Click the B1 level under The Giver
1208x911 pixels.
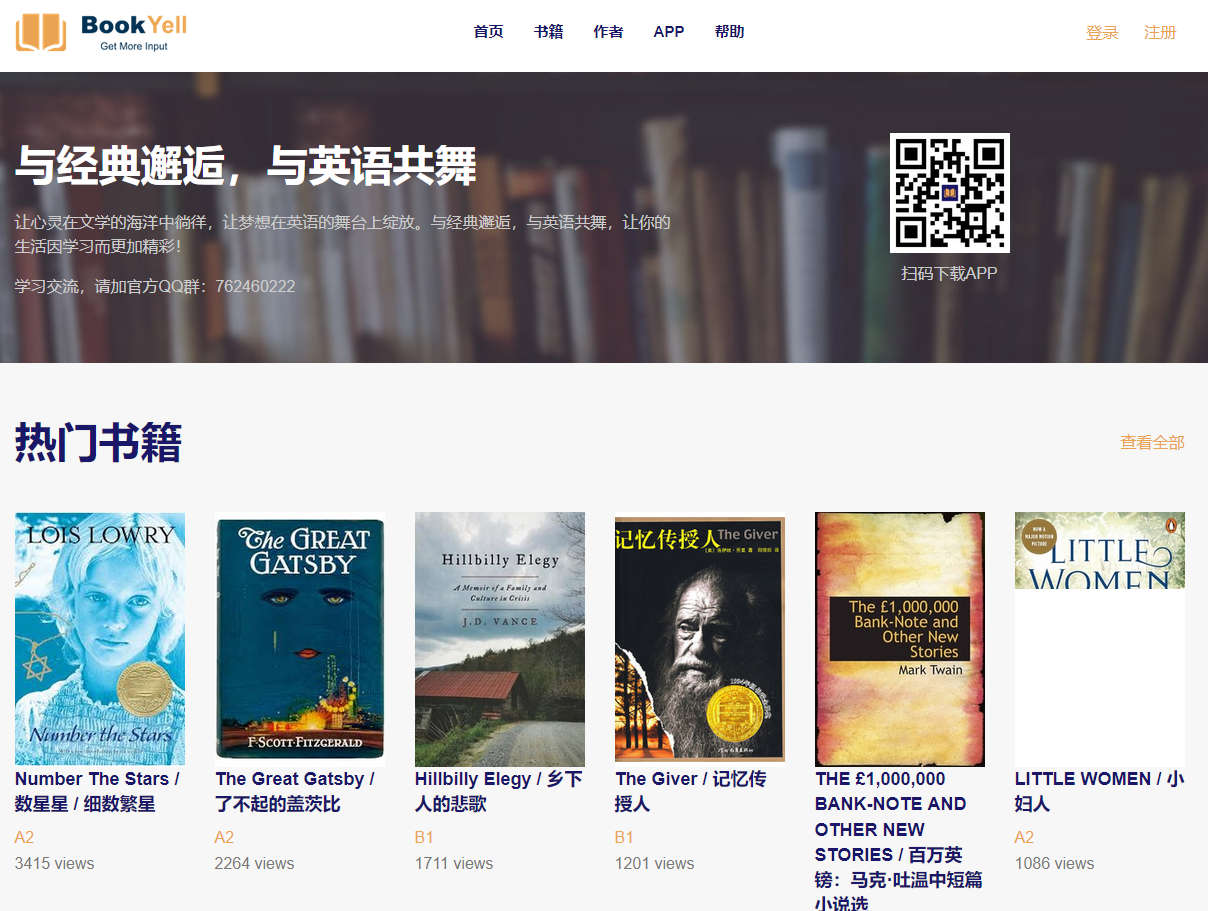[x=624, y=837]
